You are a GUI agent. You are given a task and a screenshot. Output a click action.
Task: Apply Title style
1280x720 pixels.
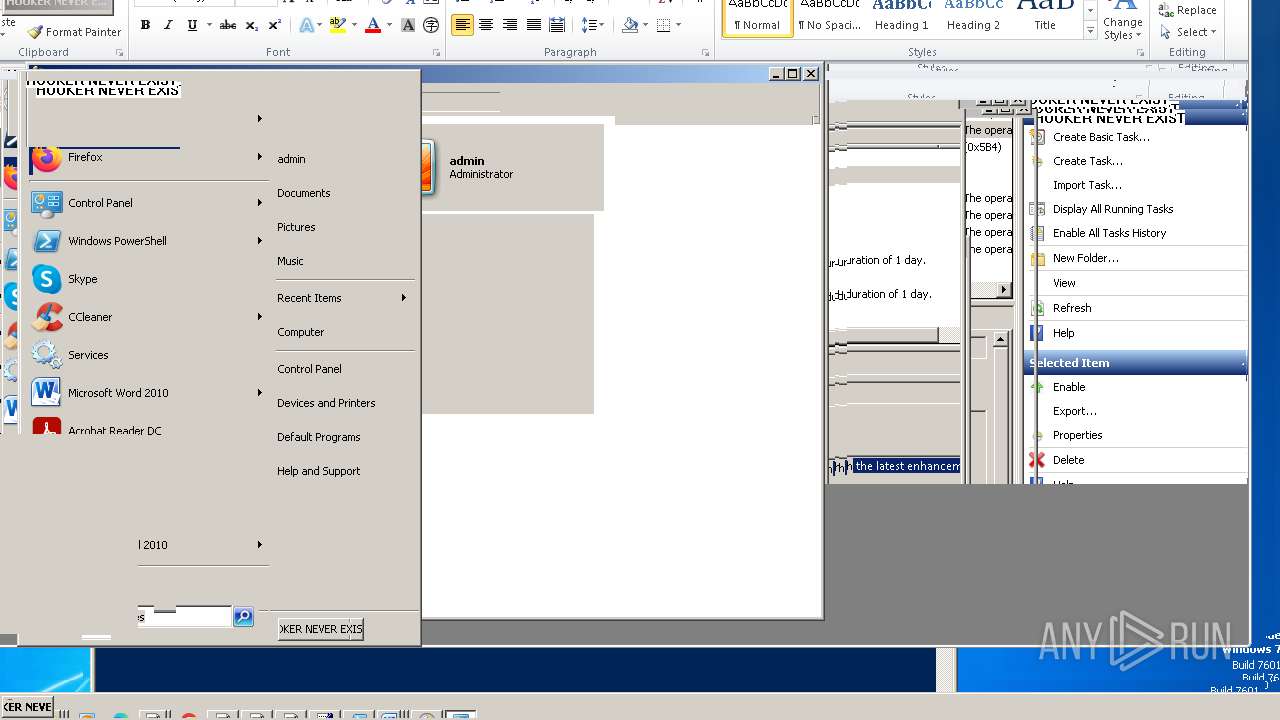point(1045,18)
